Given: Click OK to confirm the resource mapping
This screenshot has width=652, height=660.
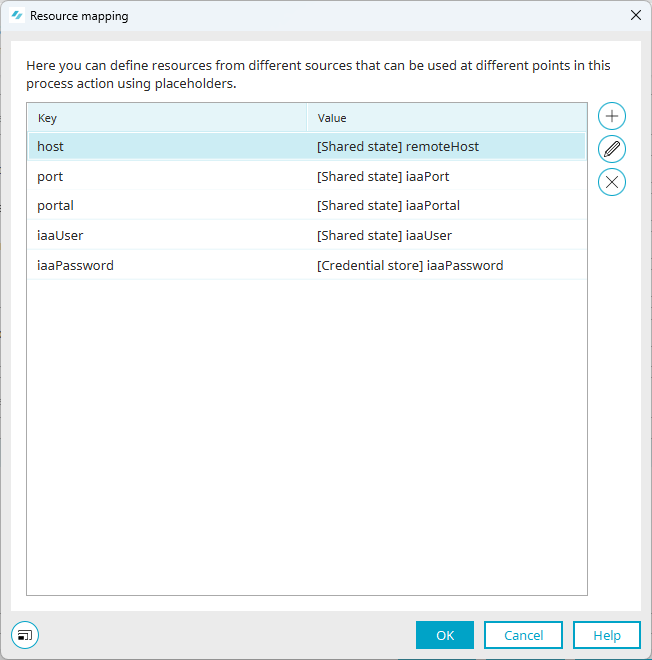Looking at the screenshot, I should click(445, 635).
